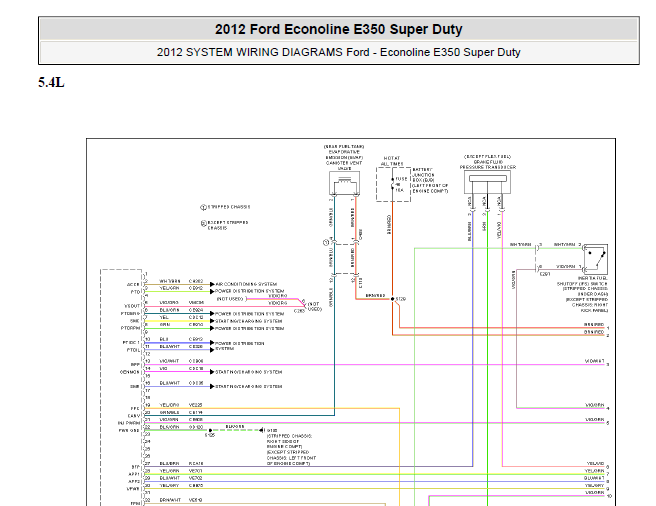
Task: Click the 'APP2' pin label
Action: pos(134,481)
